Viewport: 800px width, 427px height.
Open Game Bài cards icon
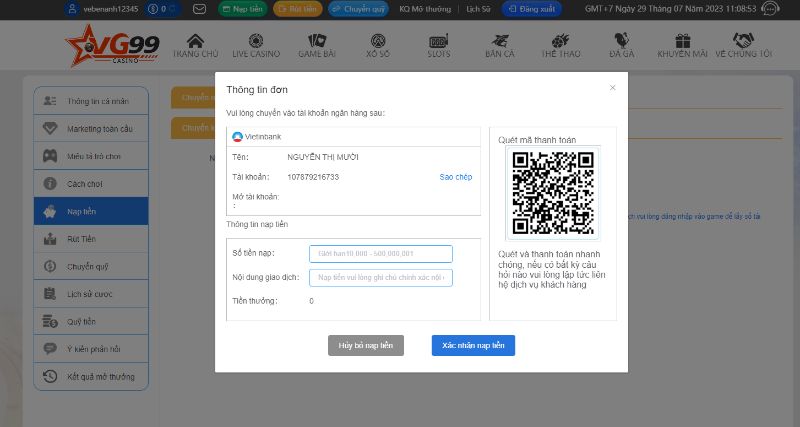[317, 41]
